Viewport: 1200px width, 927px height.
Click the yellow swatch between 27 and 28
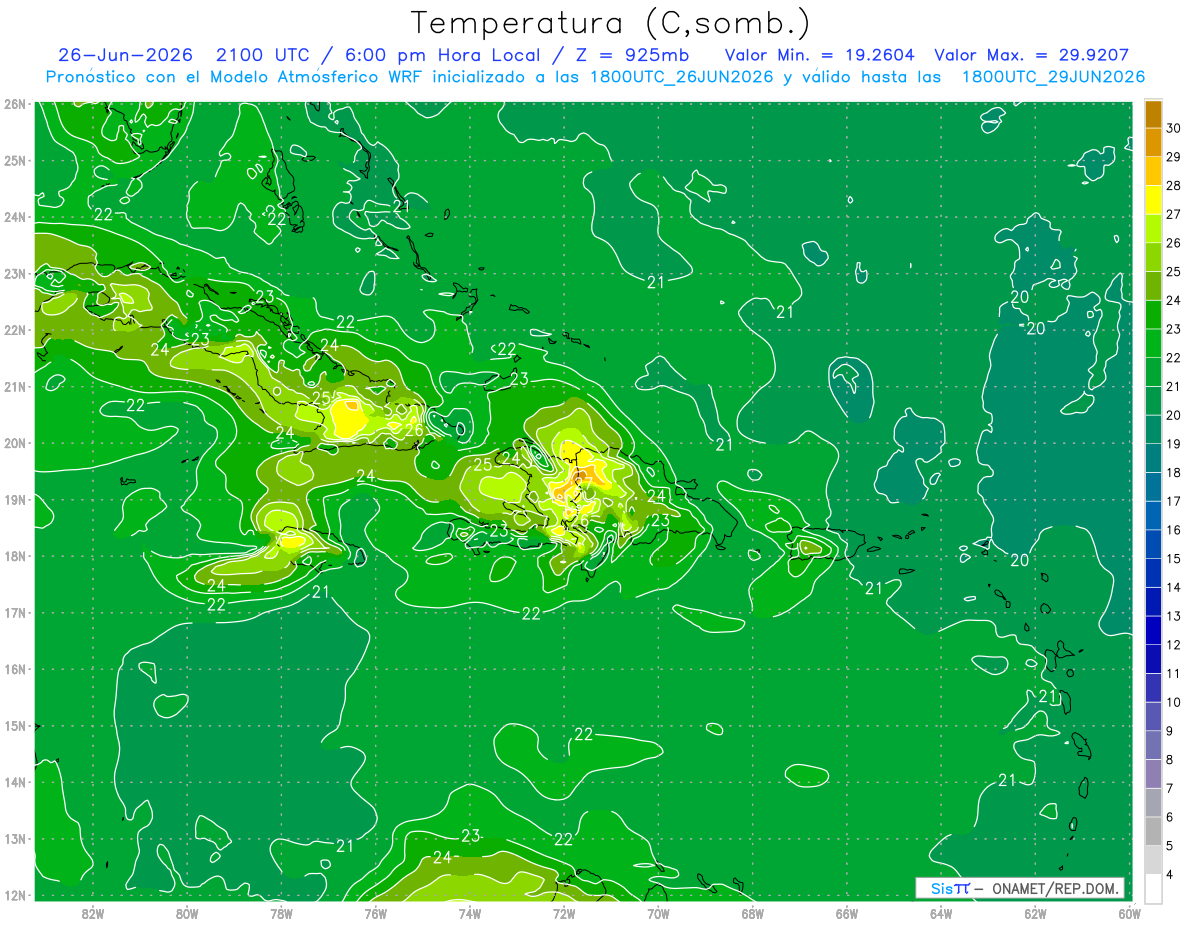click(1153, 200)
